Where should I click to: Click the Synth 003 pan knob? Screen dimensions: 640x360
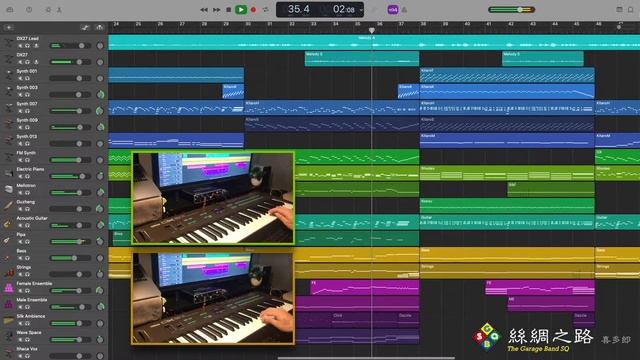click(x=100, y=95)
